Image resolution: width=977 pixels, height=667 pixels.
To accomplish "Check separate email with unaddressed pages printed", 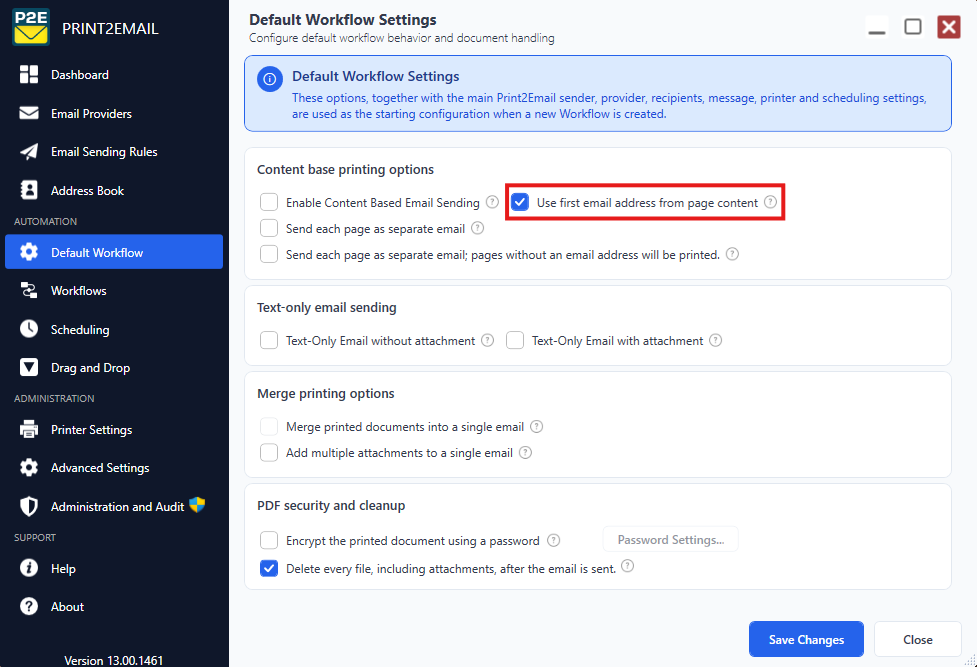I will click(269, 254).
